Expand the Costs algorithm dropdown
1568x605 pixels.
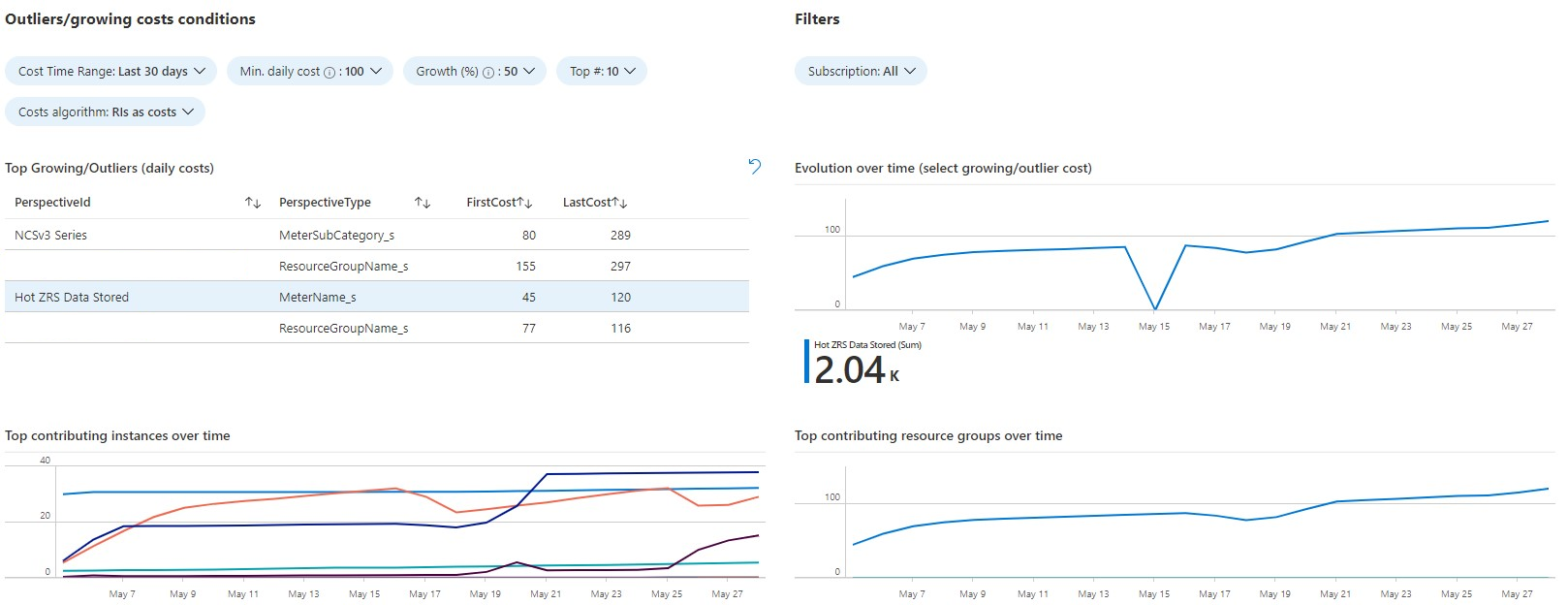105,111
